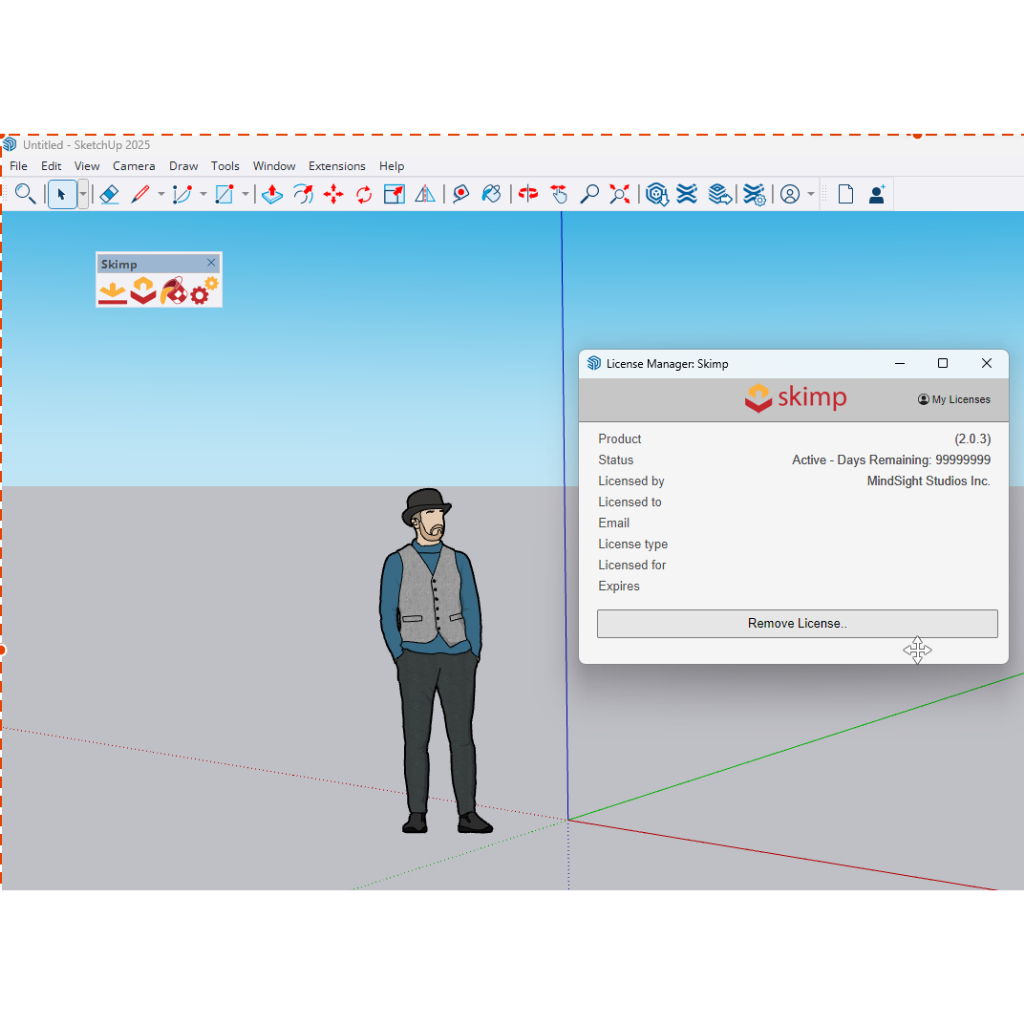Select the Rectangle shape tool
Image resolution: width=1024 pixels, height=1024 pixels.
pyautogui.click(x=225, y=194)
